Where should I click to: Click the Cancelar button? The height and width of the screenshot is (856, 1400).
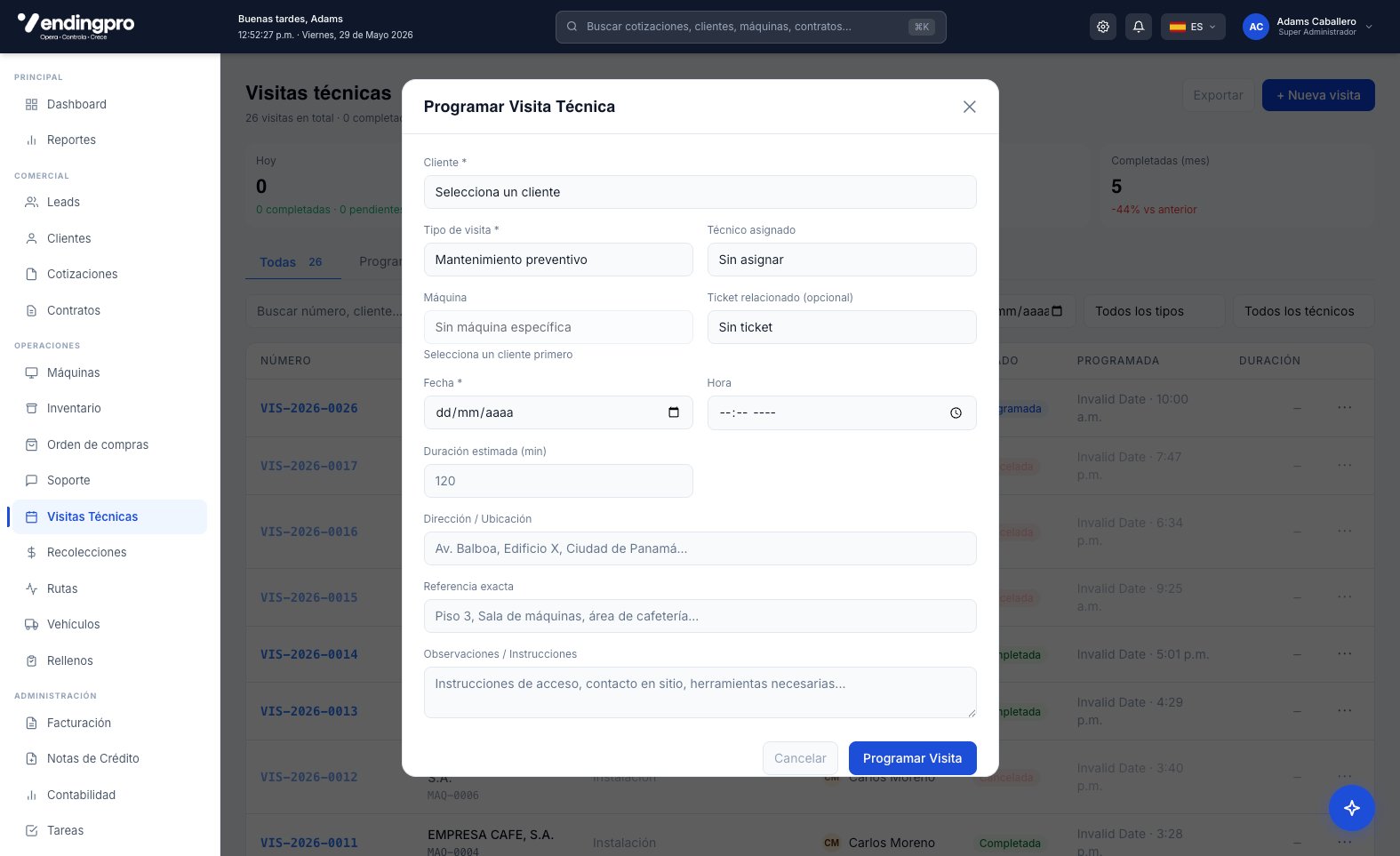800,758
